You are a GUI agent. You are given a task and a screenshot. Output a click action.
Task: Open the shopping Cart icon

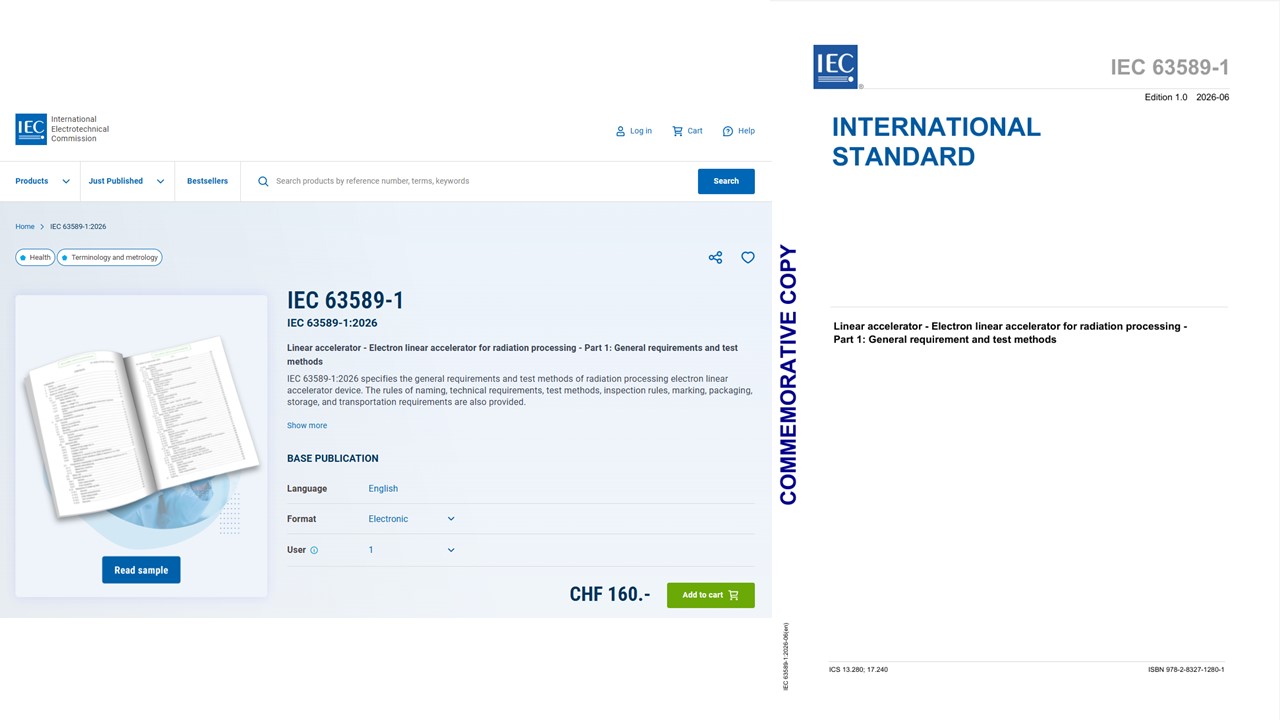tap(677, 131)
